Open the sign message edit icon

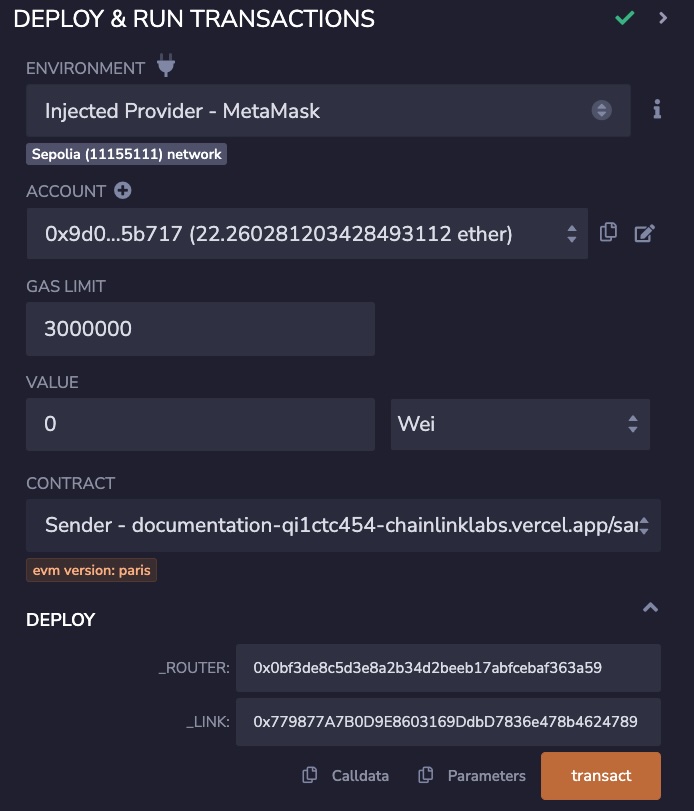644,233
